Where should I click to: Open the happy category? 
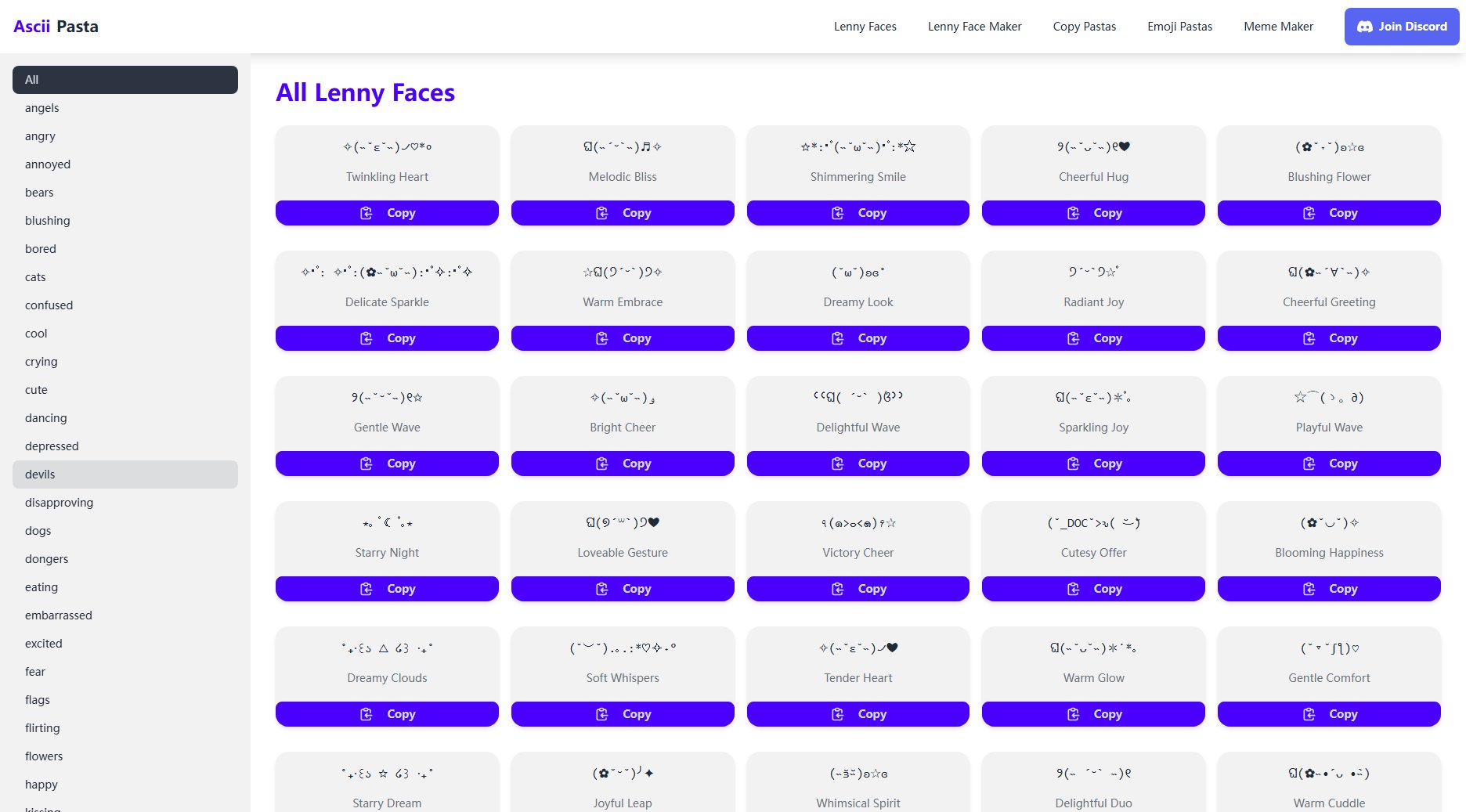[125, 785]
